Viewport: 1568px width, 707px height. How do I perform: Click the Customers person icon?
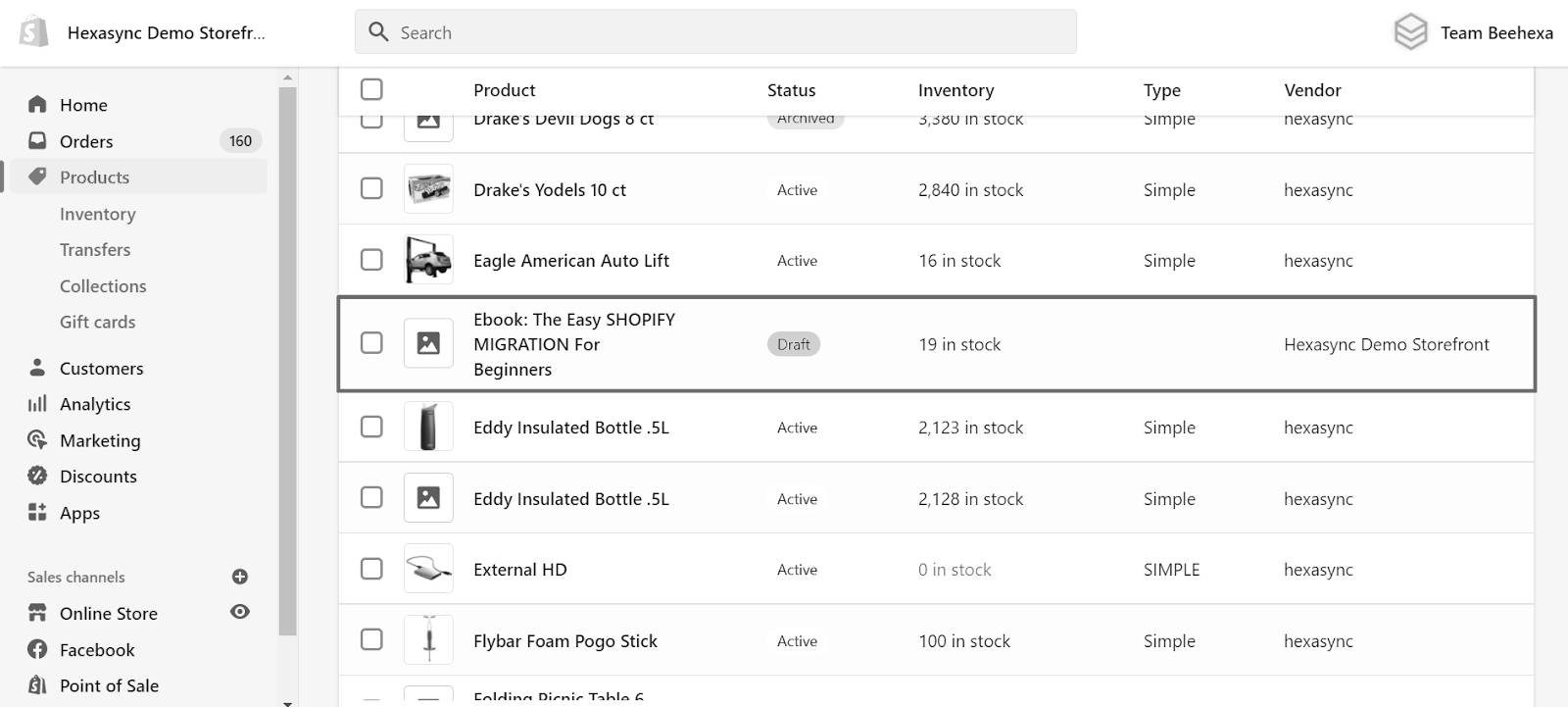pyautogui.click(x=37, y=368)
